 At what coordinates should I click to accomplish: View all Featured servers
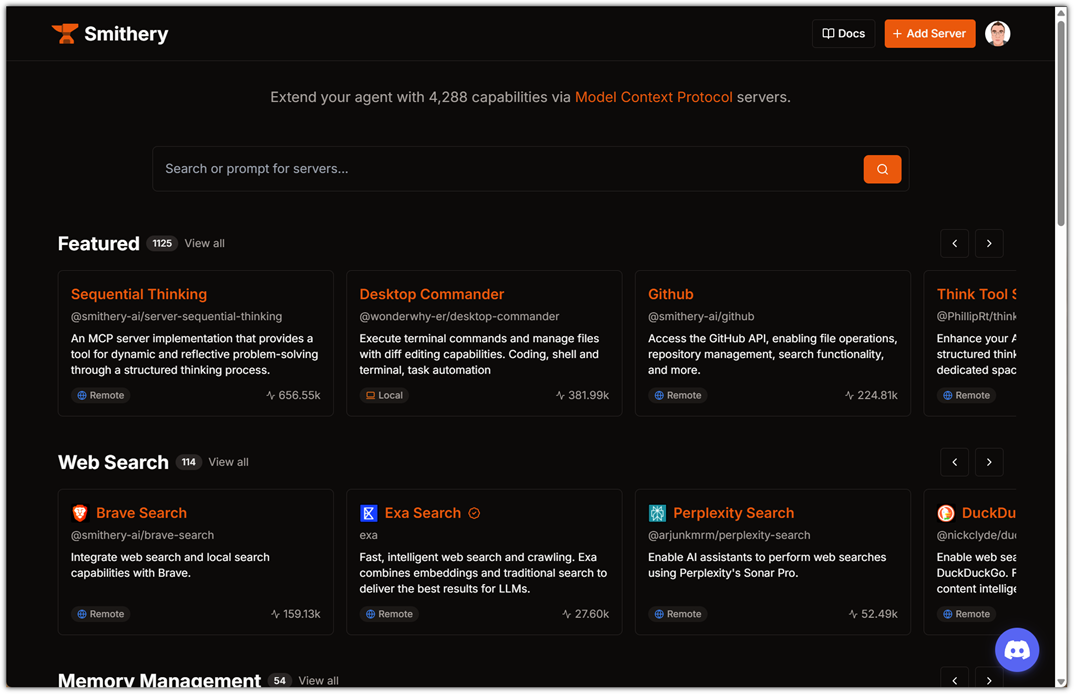pyautogui.click(x=204, y=243)
